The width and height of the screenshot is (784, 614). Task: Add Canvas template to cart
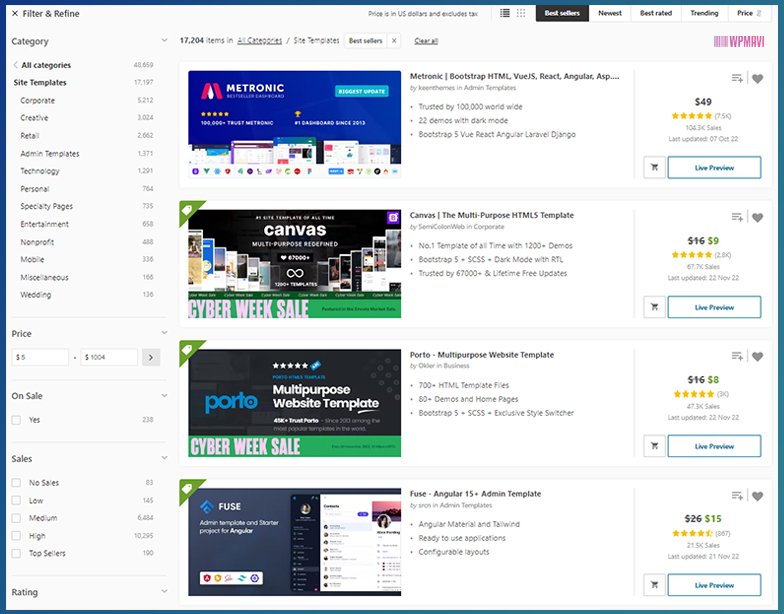pyautogui.click(x=654, y=307)
